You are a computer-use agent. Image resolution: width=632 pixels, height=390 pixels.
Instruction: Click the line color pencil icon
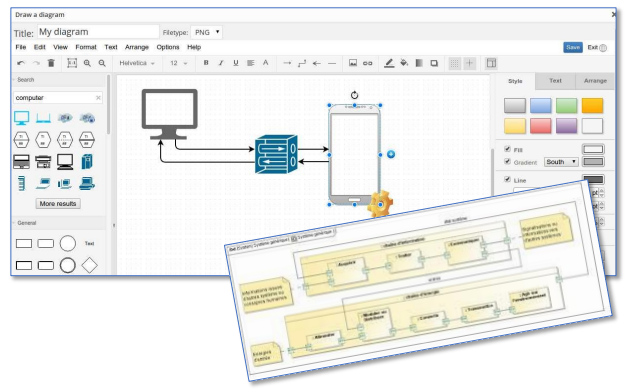tap(389, 63)
